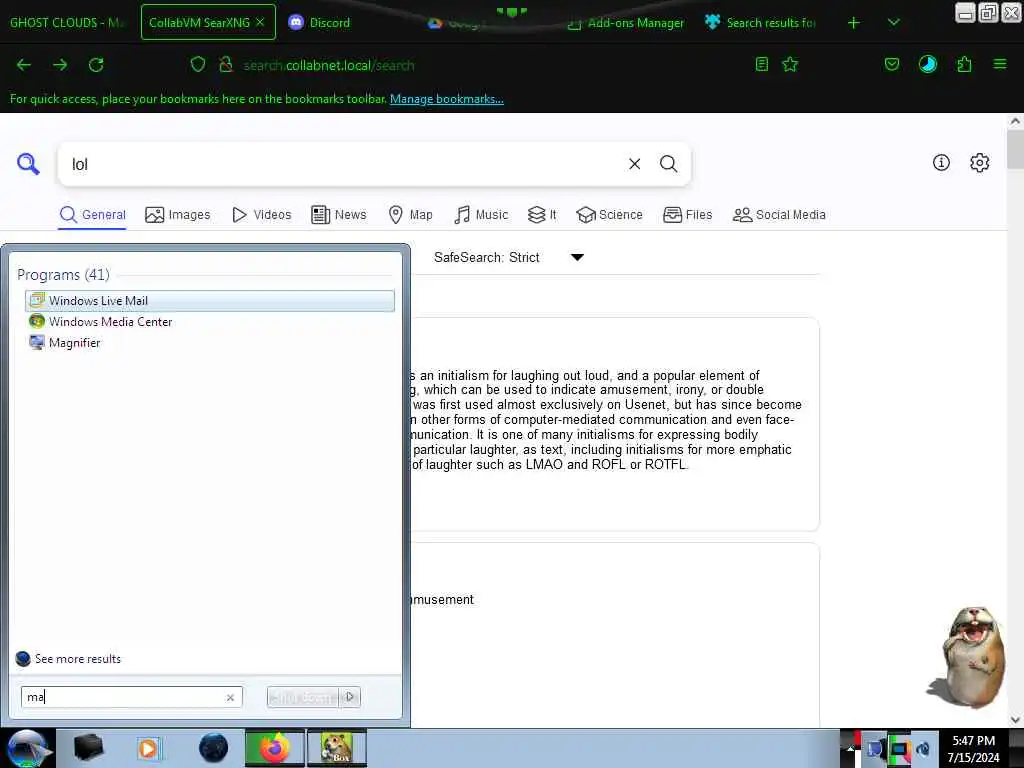Click the page scrollbar down arrow
Viewport: 1024px width, 768px height.
pyautogui.click(x=1015, y=720)
